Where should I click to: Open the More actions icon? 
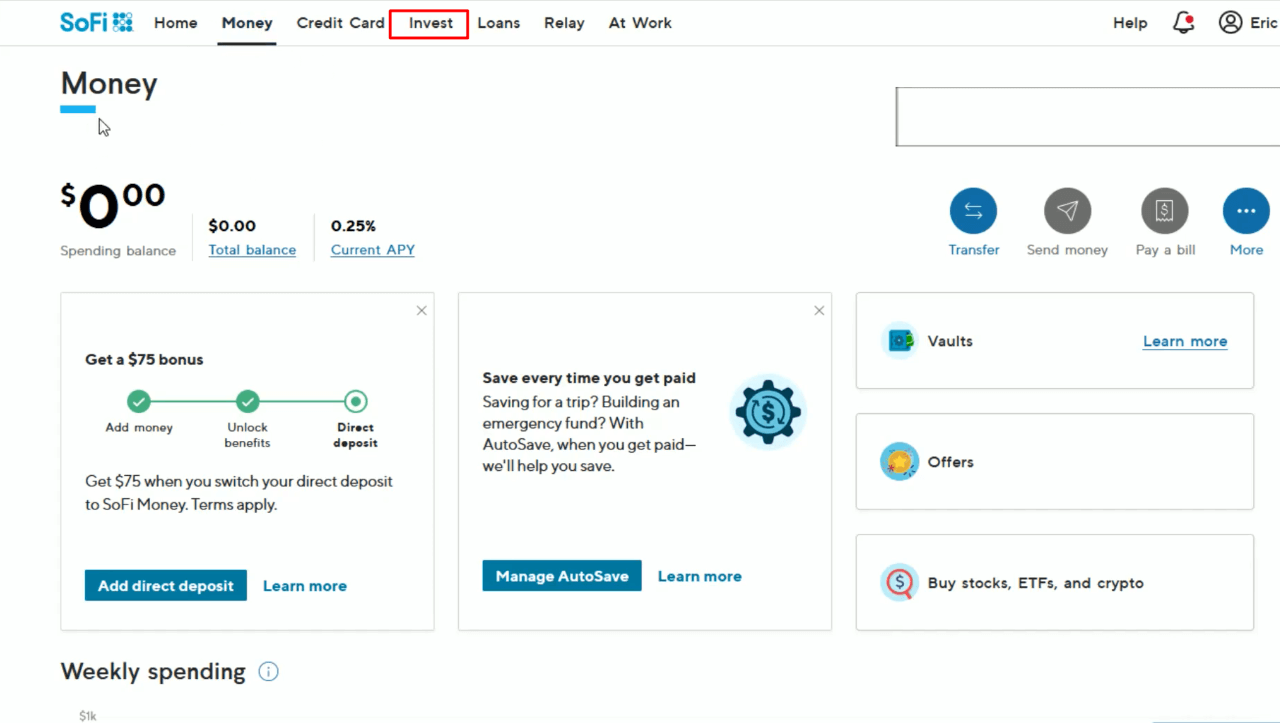[x=1246, y=211]
